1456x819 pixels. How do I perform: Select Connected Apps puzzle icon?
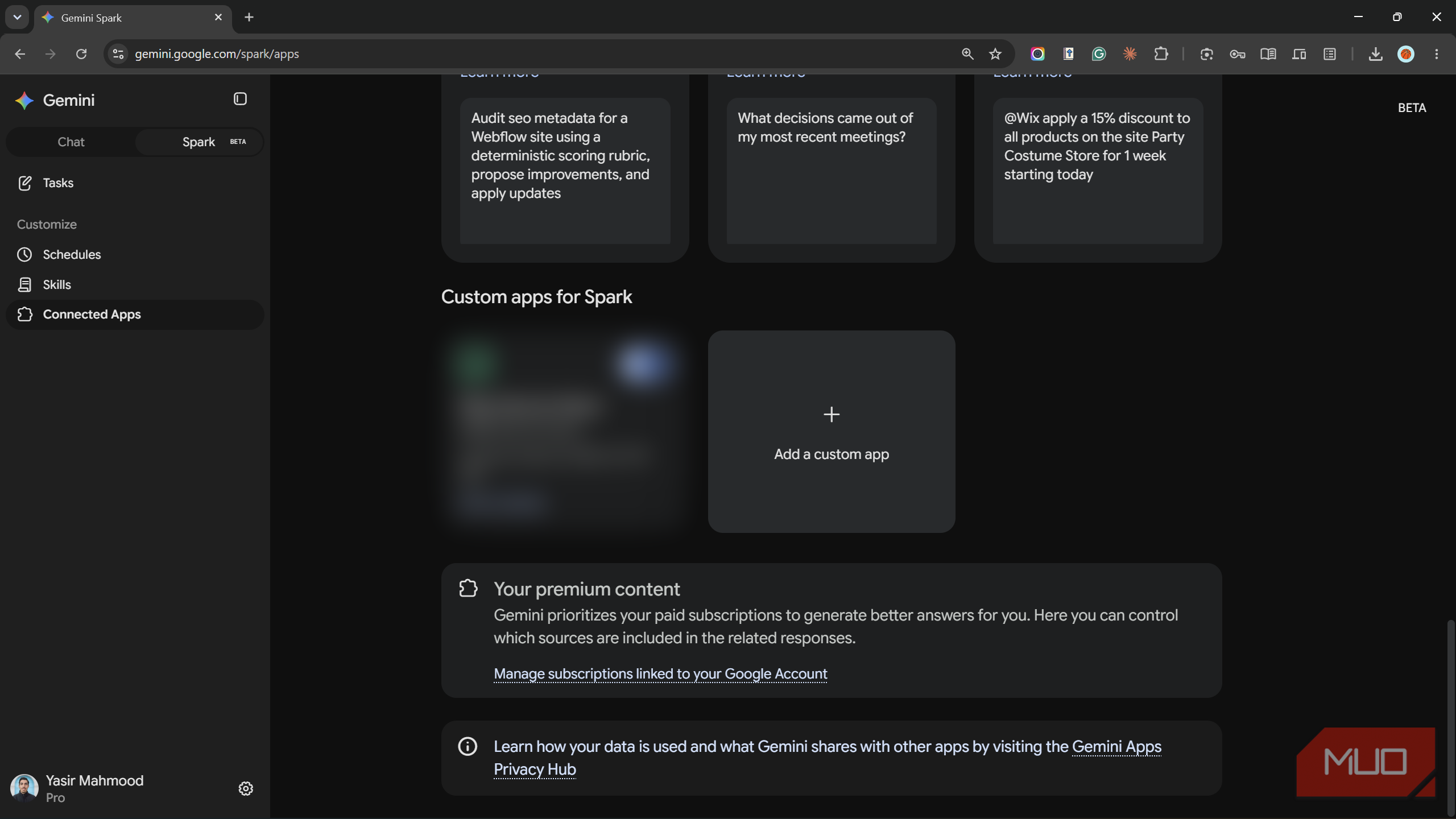click(x=24, y=315)
